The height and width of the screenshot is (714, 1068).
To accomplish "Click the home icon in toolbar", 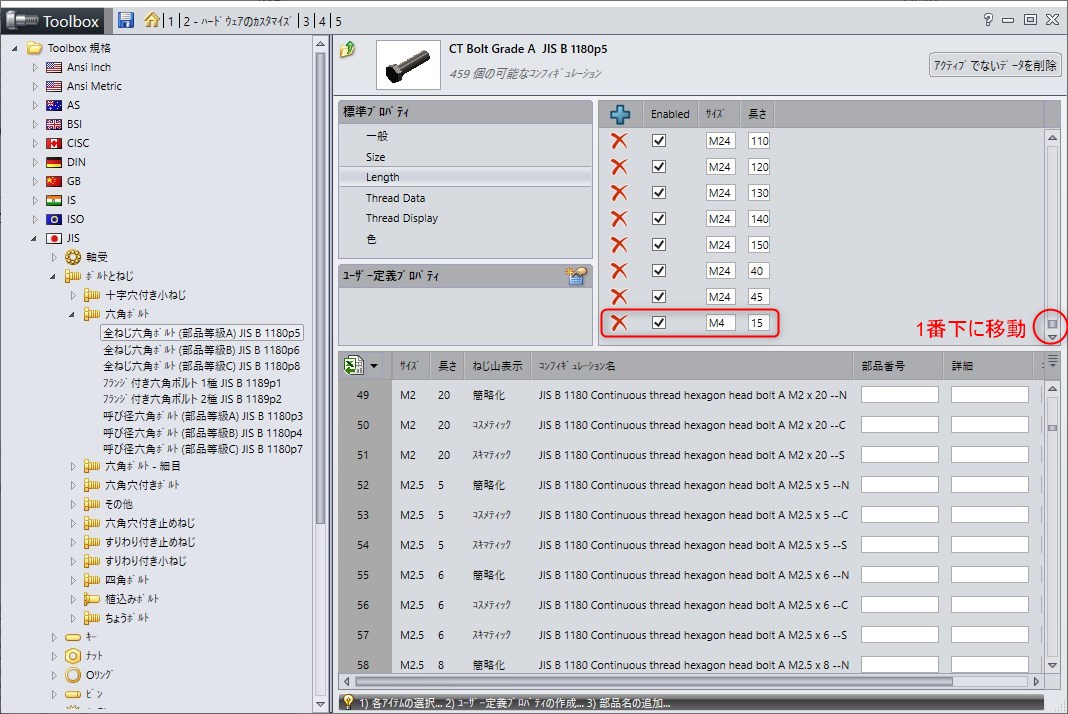I will [151, 20].
